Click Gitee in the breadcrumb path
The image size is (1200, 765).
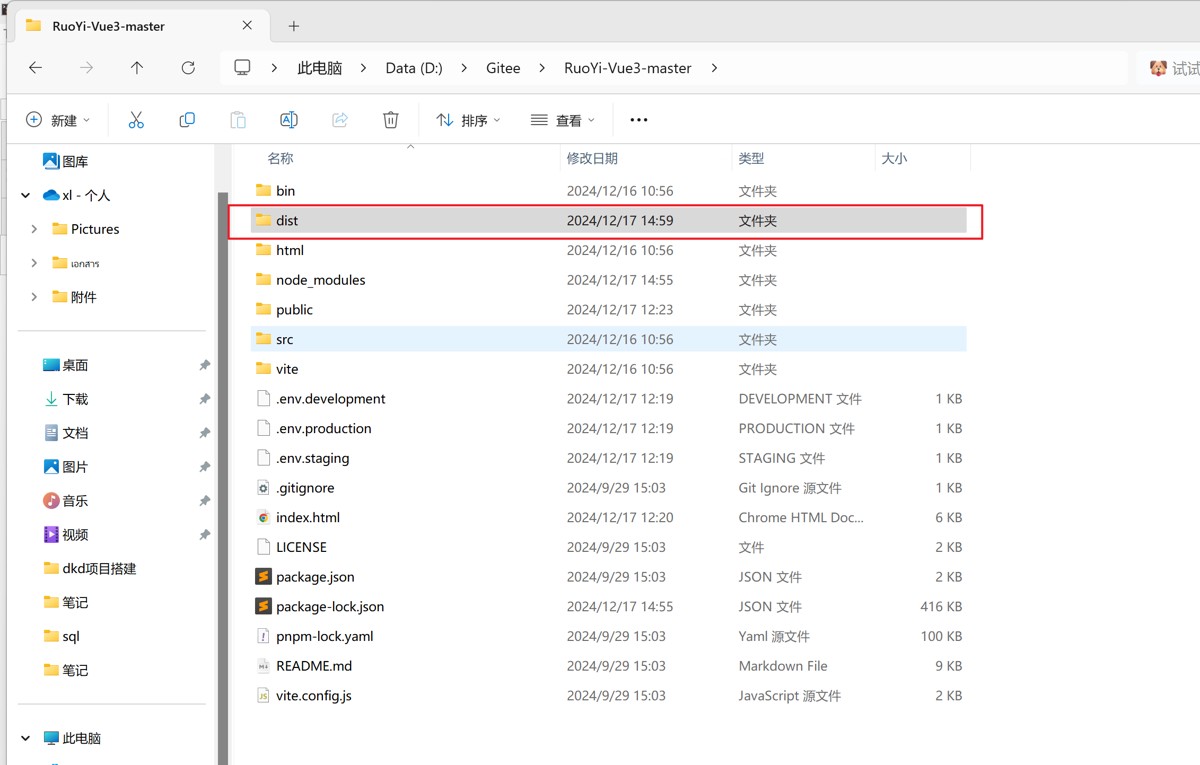click(x=503, y=68)
